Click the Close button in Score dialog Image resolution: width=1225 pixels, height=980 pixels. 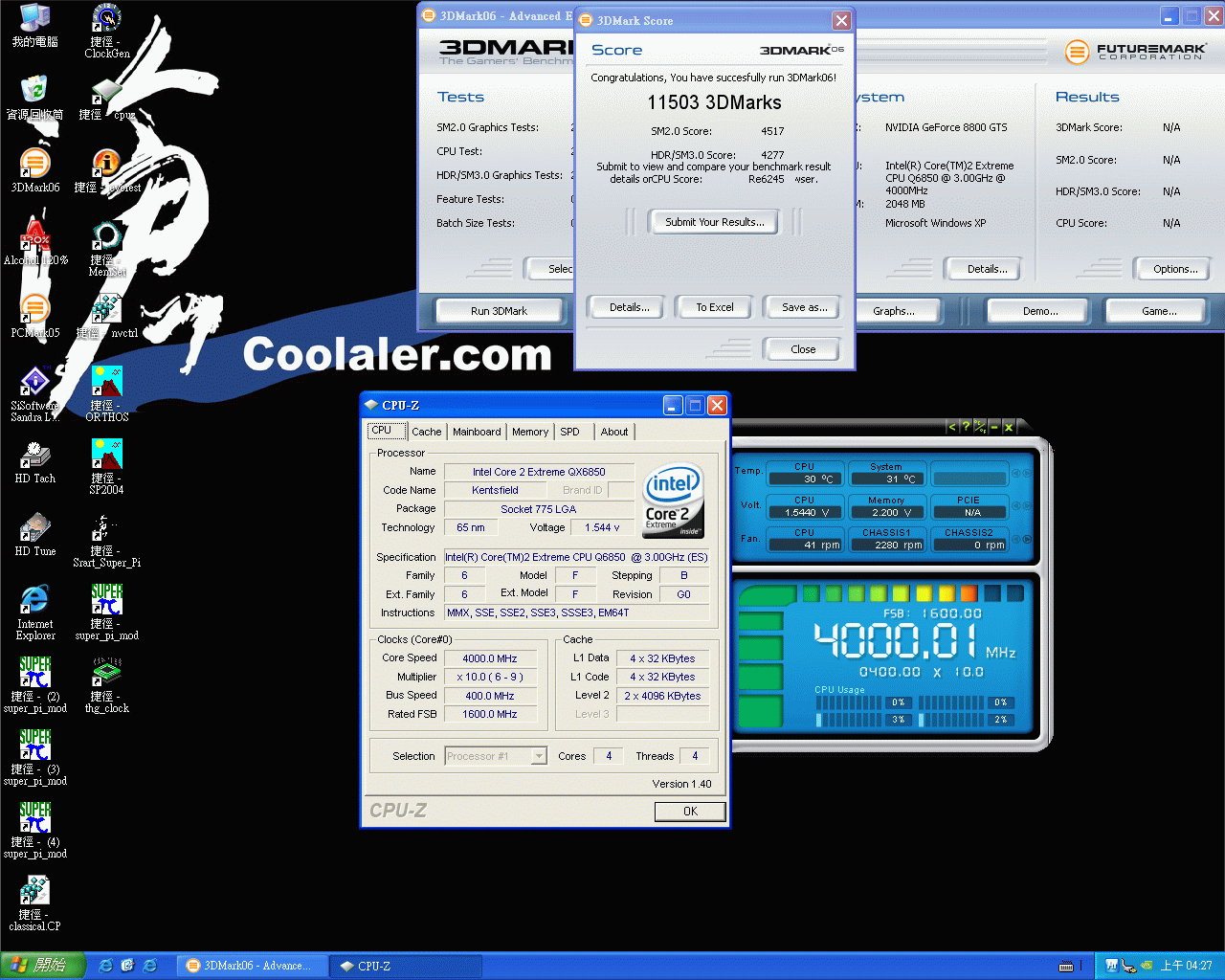coord(803,349)
